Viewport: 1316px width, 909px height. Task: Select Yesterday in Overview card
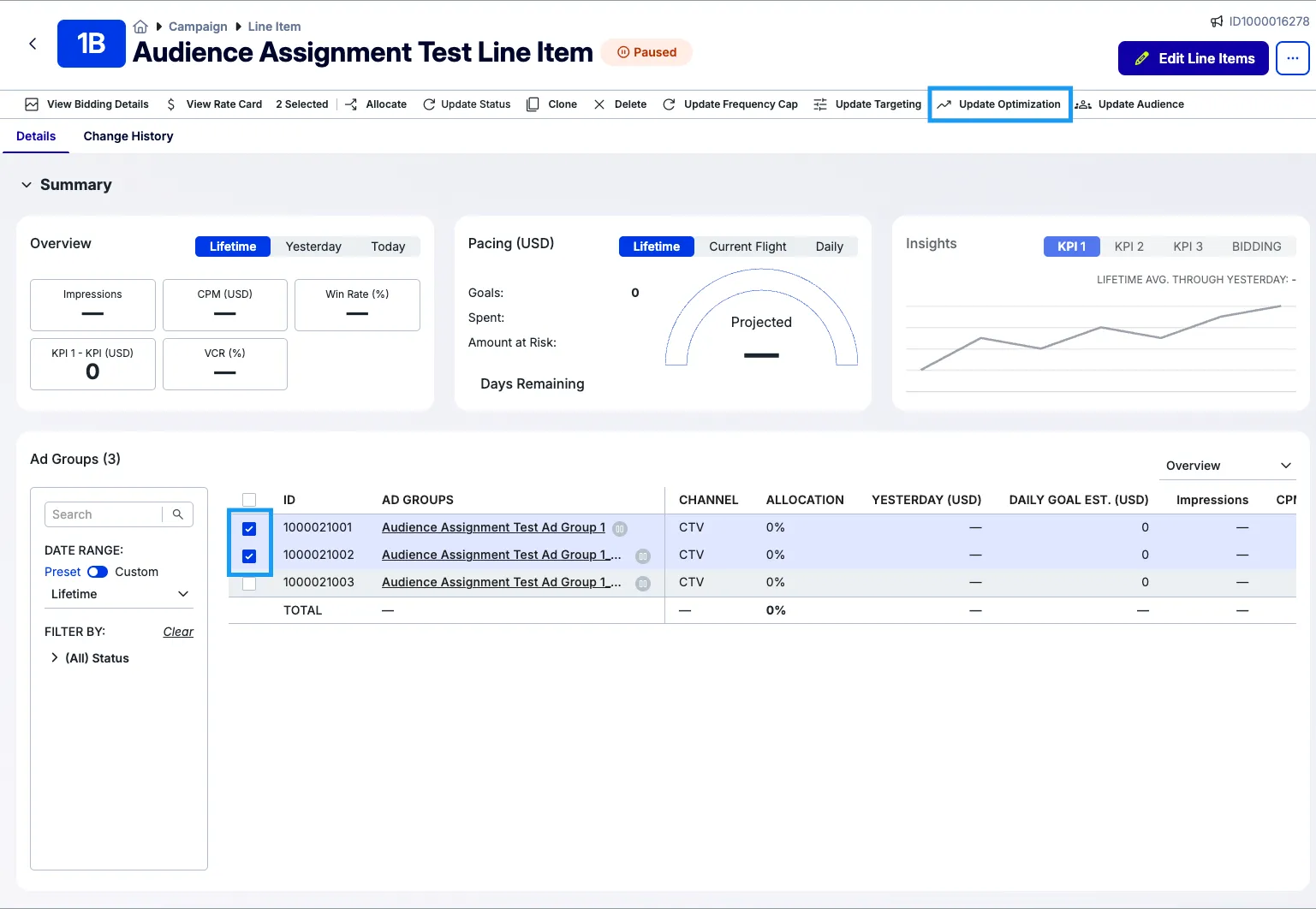313,247
